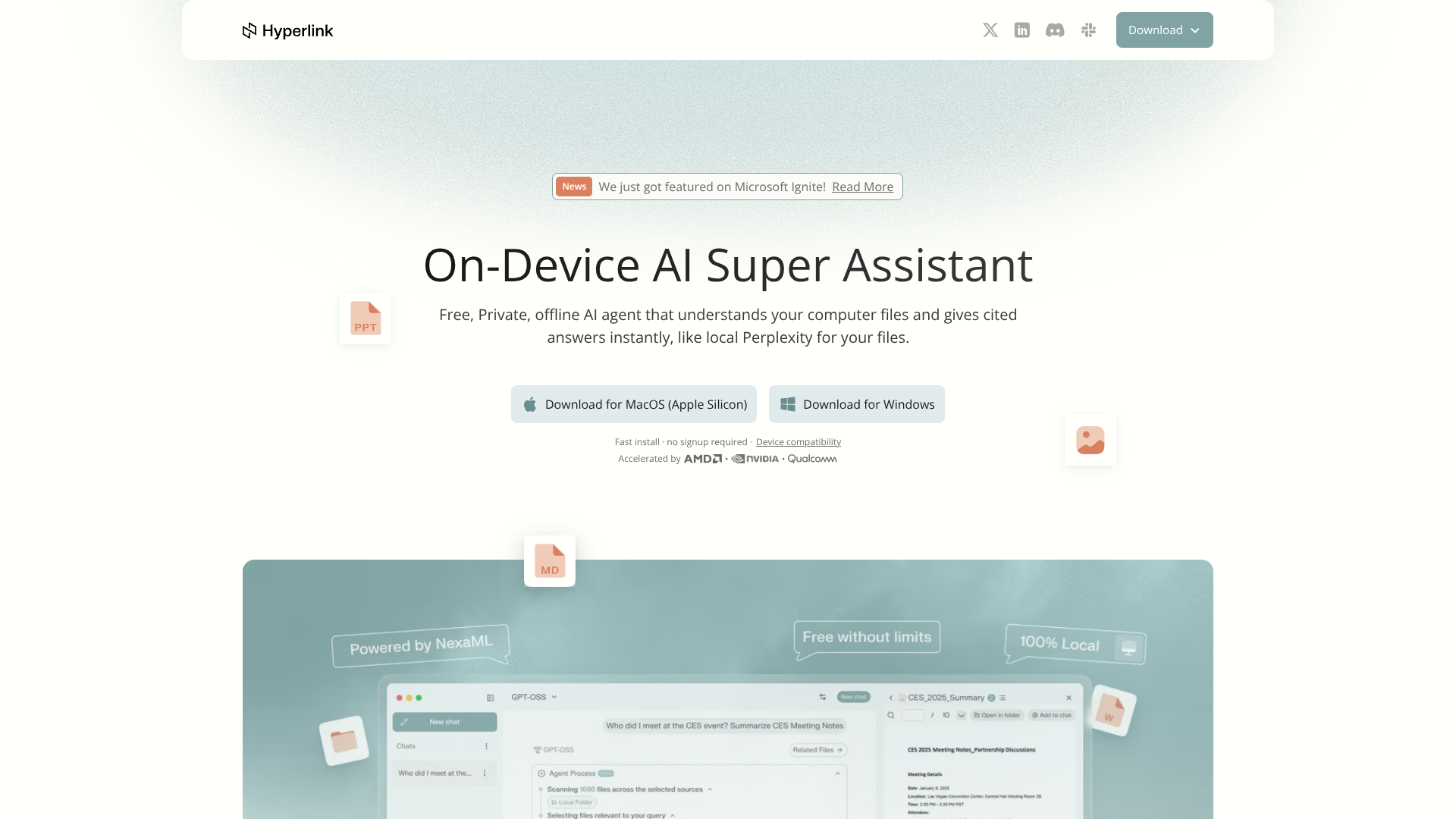The width and height of the screenshot is (1456, 819).
Task: Click the image file icon
Action: coord(1090,440)
